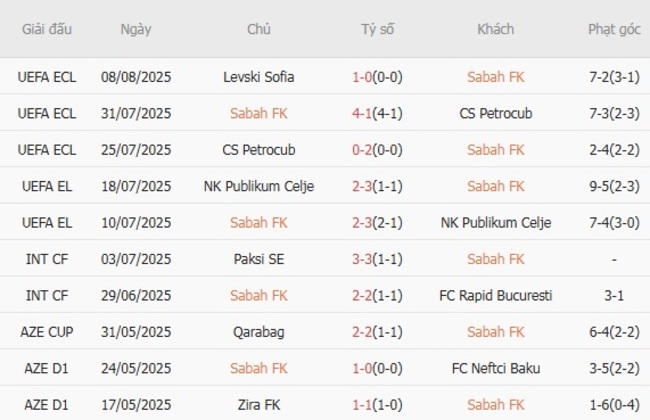Click the "Ngày" column header
This screenshot has width=650, height=420.
click(136, 29)
